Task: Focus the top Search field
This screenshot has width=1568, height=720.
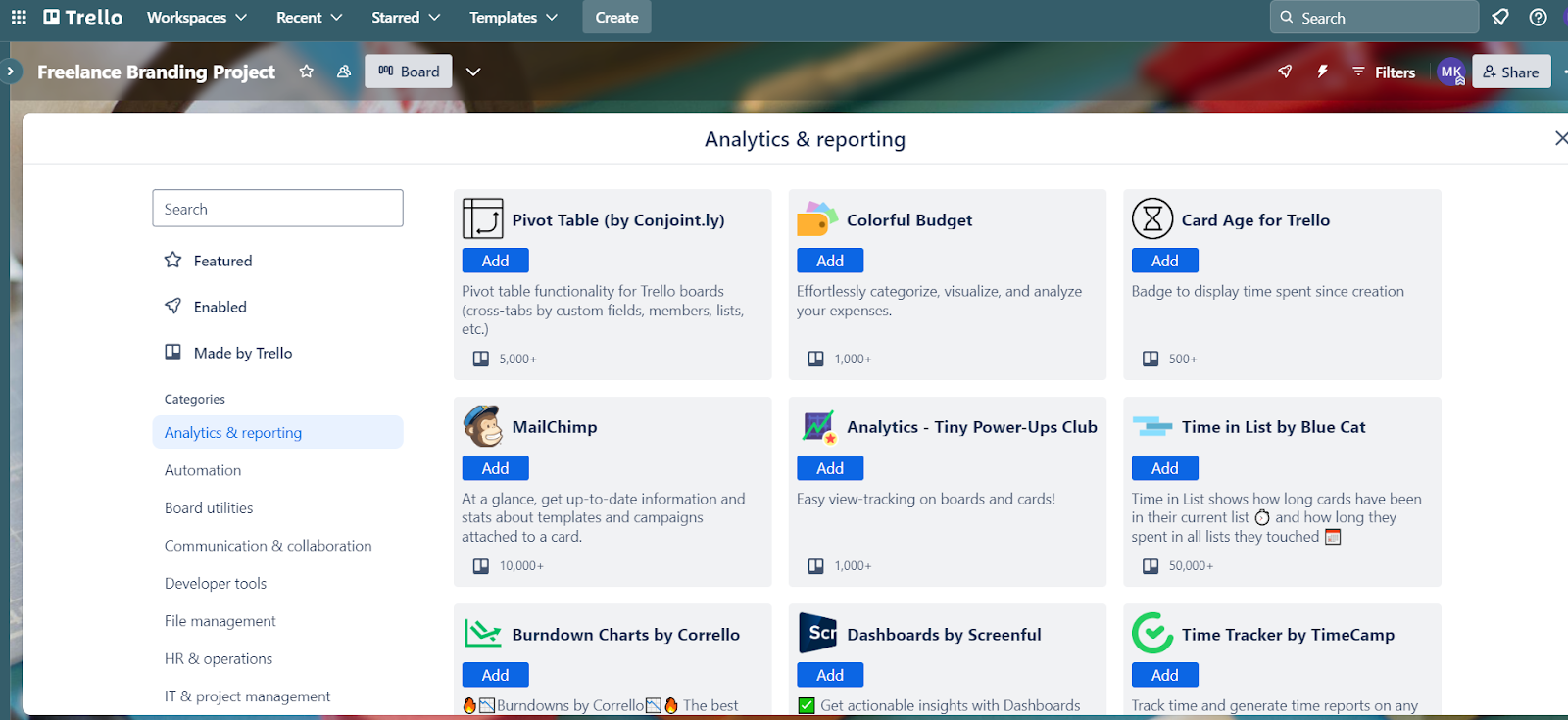Action: pos(1374,17)
